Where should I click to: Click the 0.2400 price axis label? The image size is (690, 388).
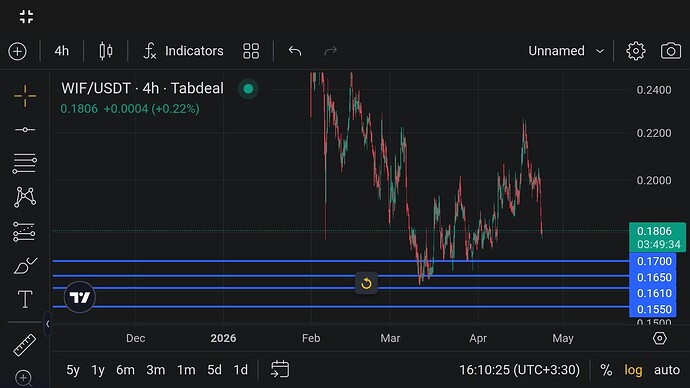(x=654, y=90)
